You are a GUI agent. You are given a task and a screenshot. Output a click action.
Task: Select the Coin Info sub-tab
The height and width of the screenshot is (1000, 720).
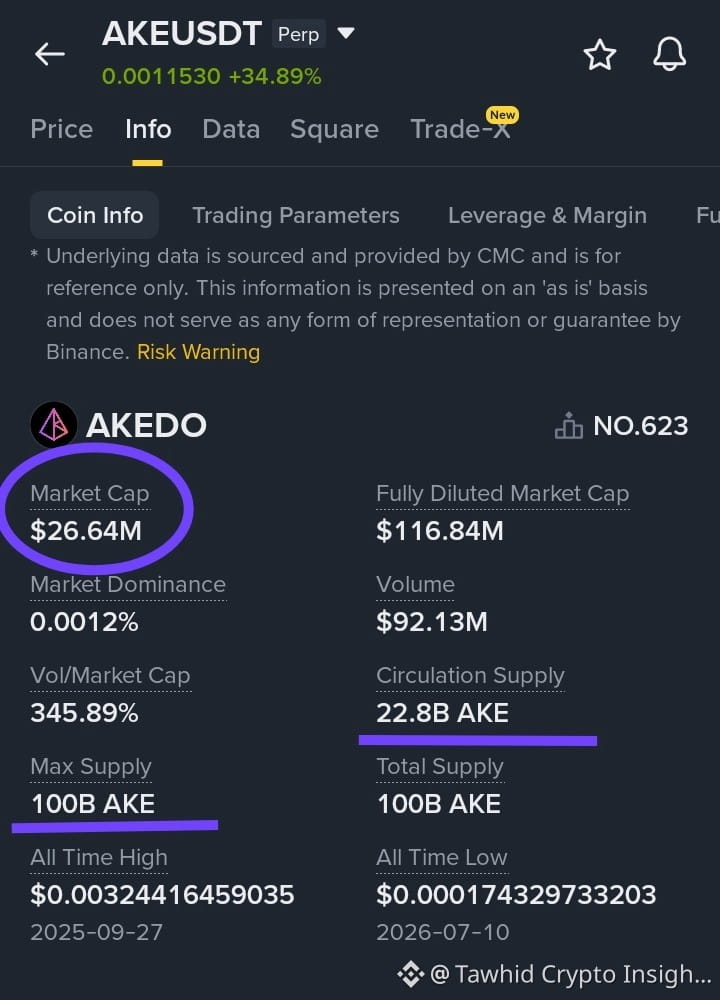click(x=94, y=215)
